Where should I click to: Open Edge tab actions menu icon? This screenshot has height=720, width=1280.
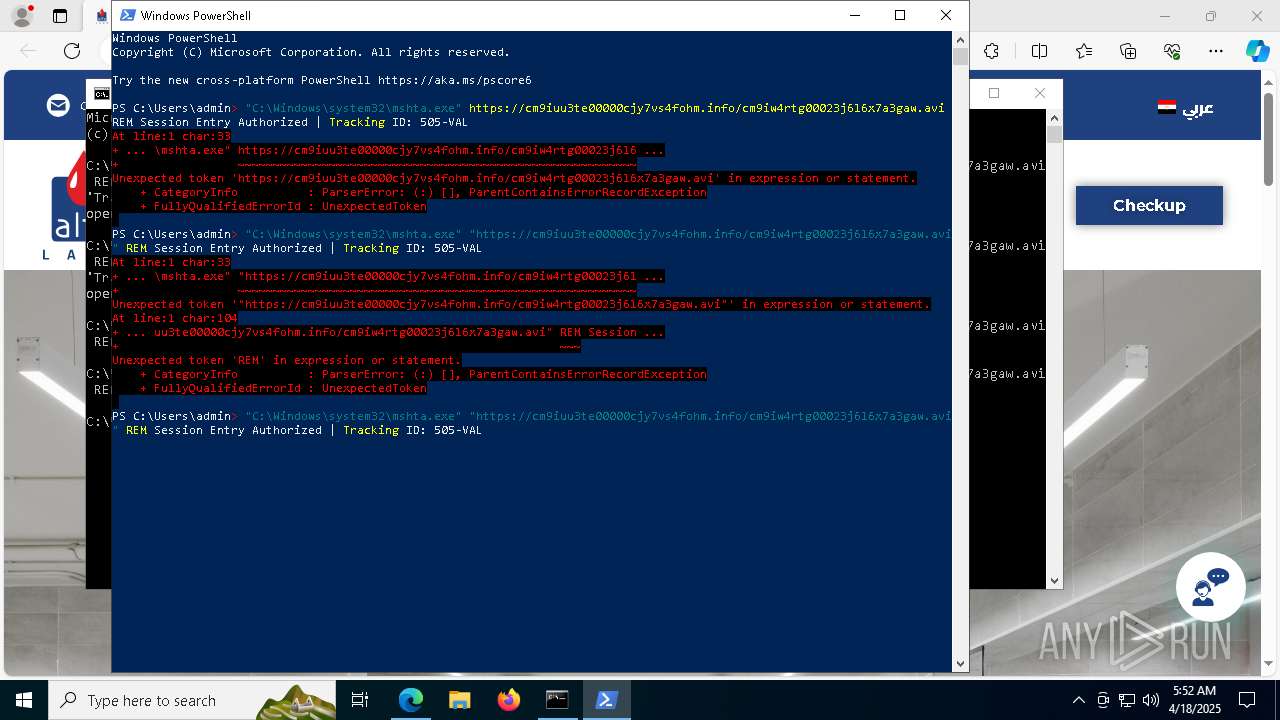[60, 16]
